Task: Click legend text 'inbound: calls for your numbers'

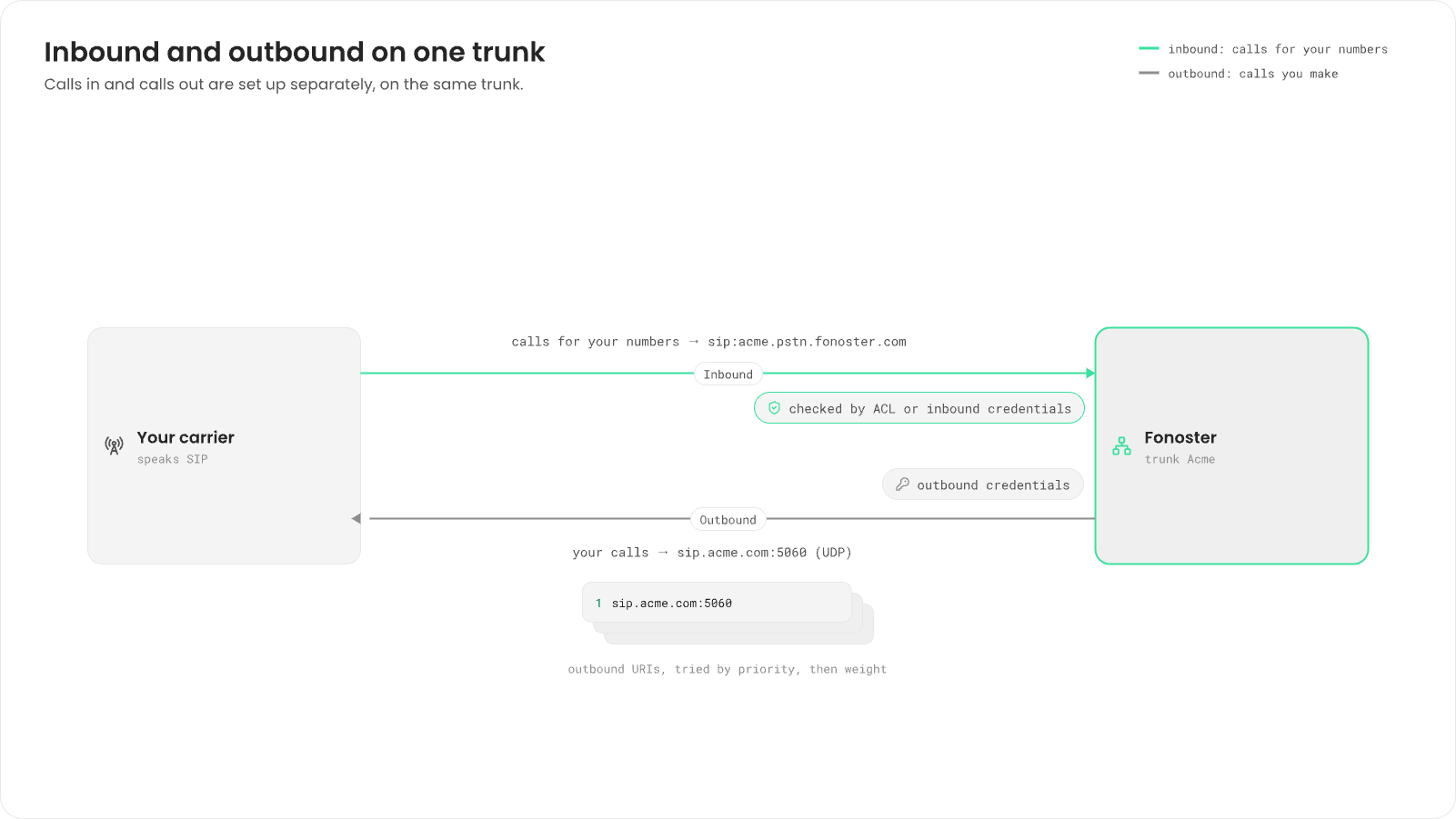Action: [1278, 49]
